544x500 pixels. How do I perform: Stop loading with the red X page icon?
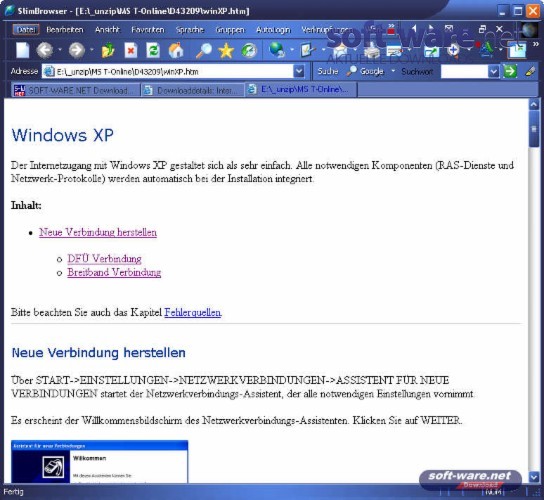tap(131, 51)
